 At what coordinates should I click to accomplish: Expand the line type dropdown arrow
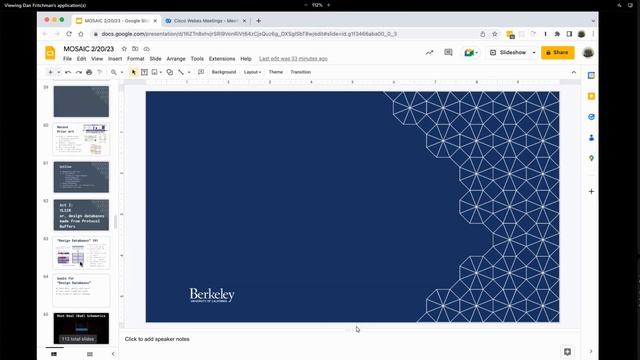189,72
